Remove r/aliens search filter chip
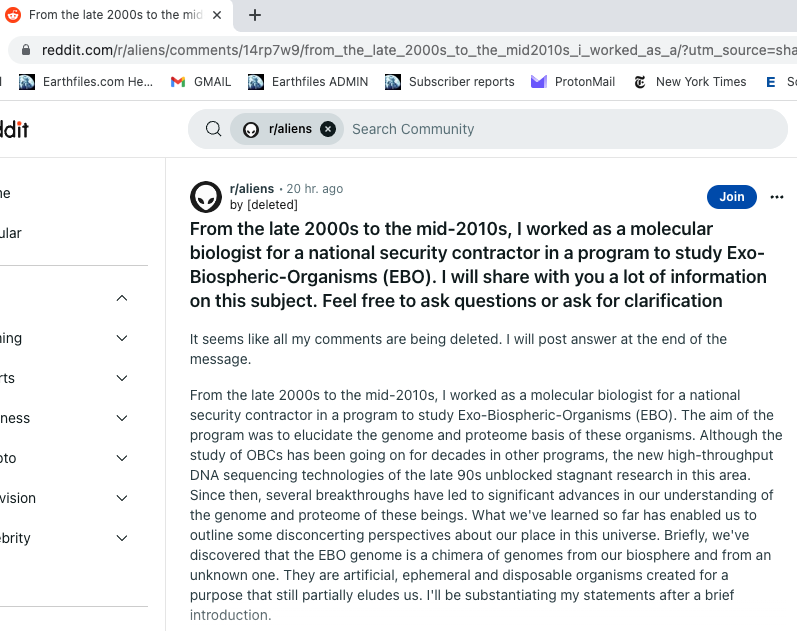Viewport: 797px width, 631px height. tap(328, 129)
